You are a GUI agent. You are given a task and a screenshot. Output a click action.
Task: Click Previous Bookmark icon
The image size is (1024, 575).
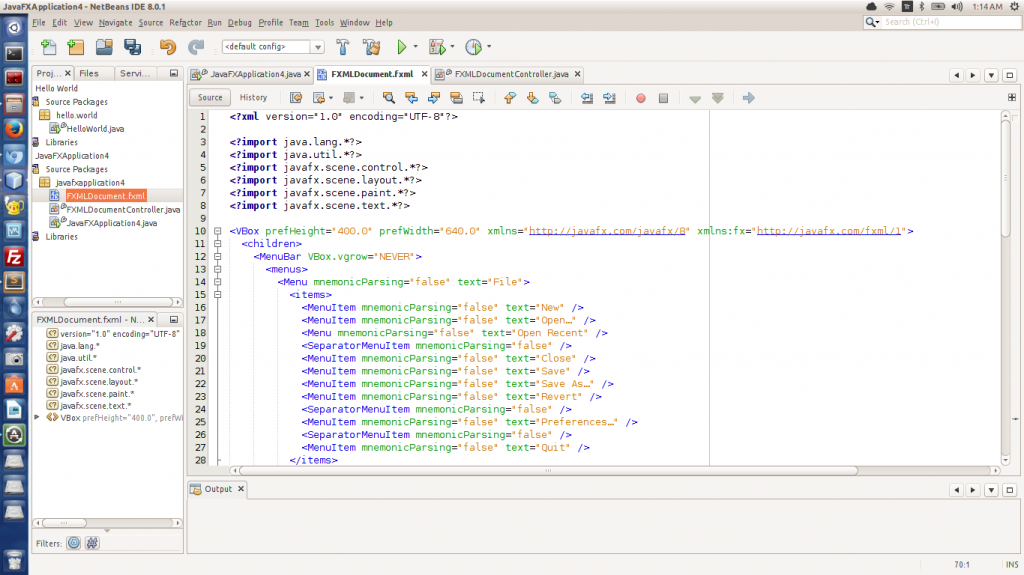[x=510, y=98]
